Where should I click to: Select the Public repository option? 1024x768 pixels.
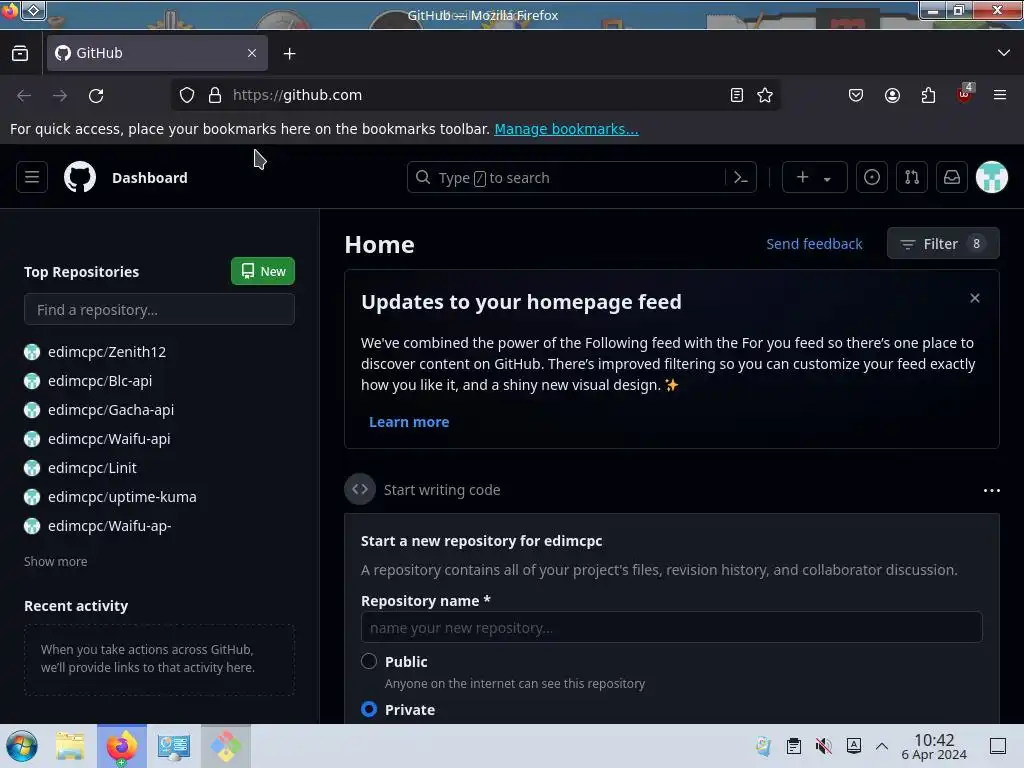(369, 661)
